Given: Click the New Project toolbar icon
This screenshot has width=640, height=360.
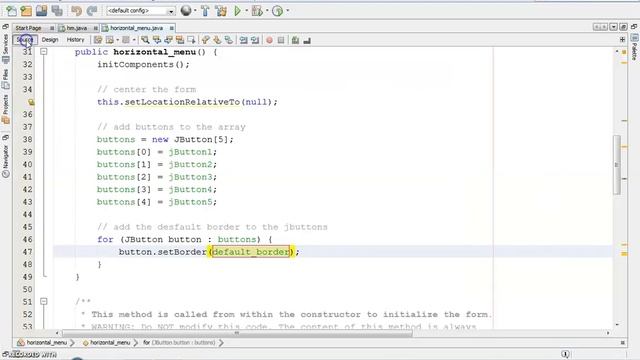Looking at the screenshot, I should pyautogui.click(x=26, y=11).
